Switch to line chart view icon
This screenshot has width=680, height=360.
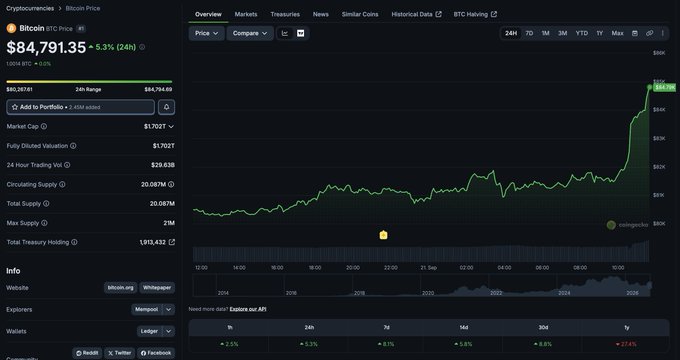pyautogui.click(x=285, y=33)
